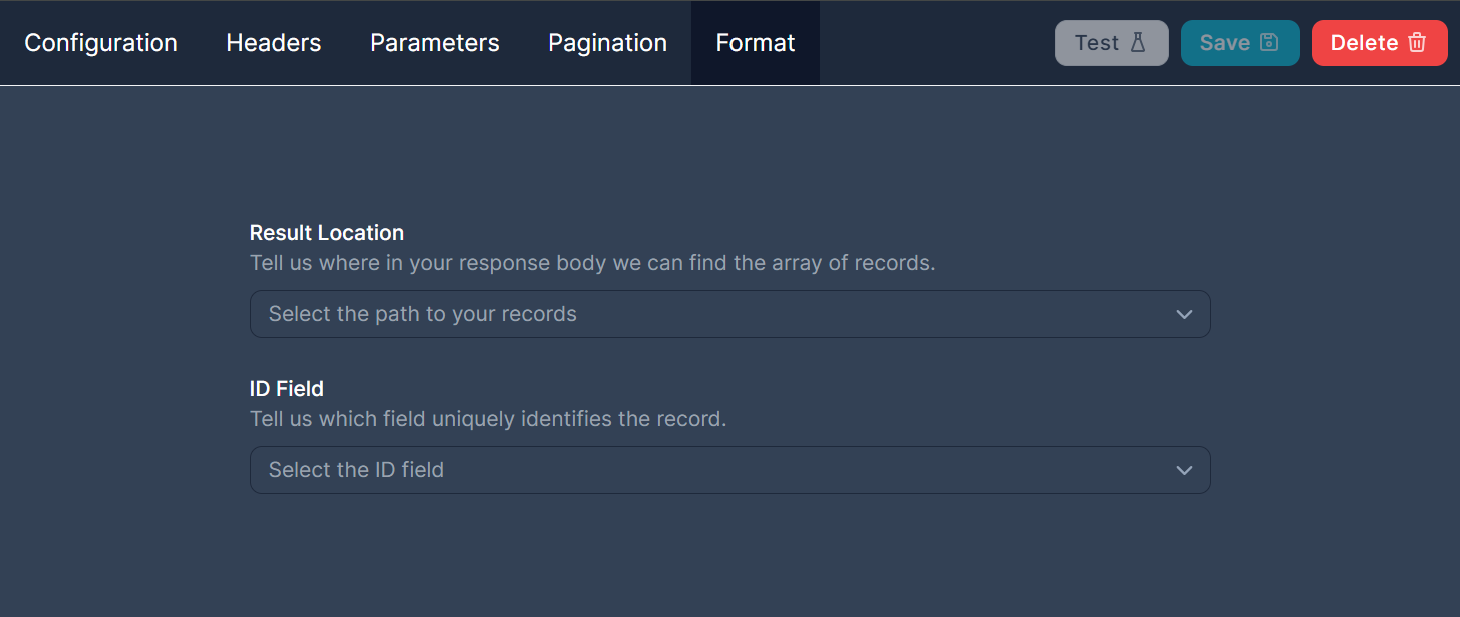Expand the ID Field chevron arrow
This screenshot has width=1460, height=617.
(1184, 470)
